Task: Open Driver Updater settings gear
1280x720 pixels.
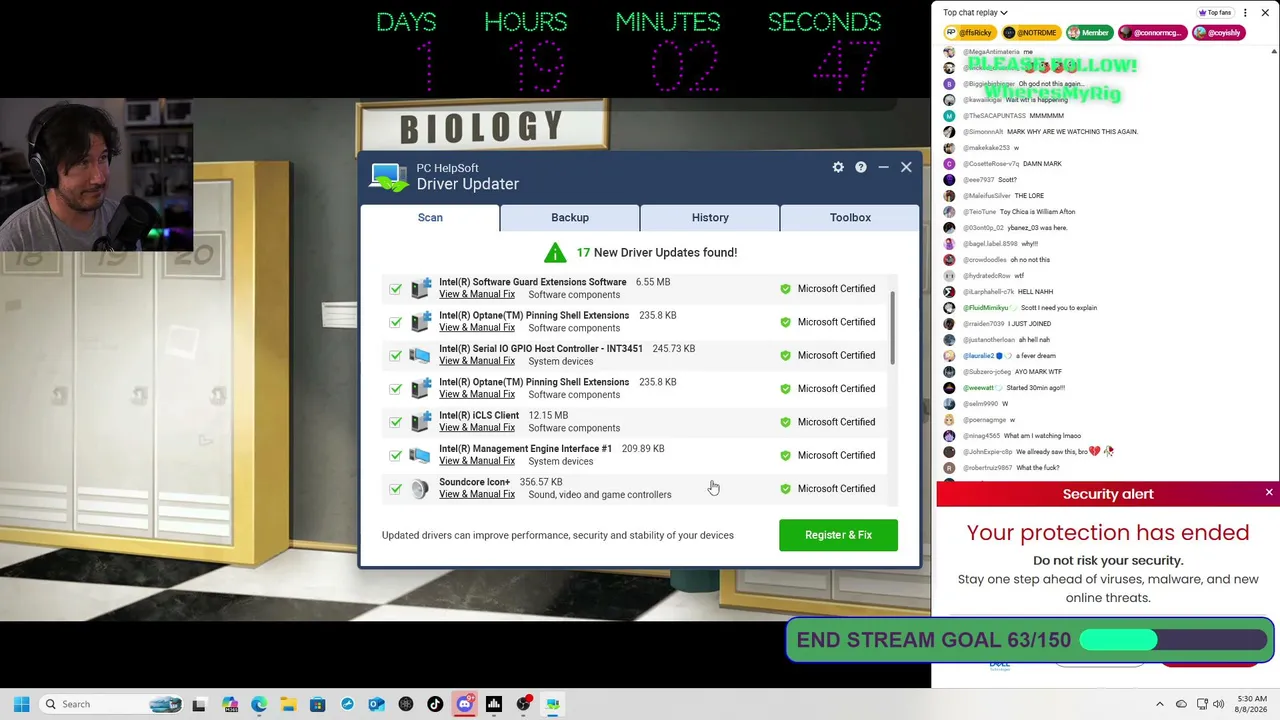Action: [x=838, y=167]
